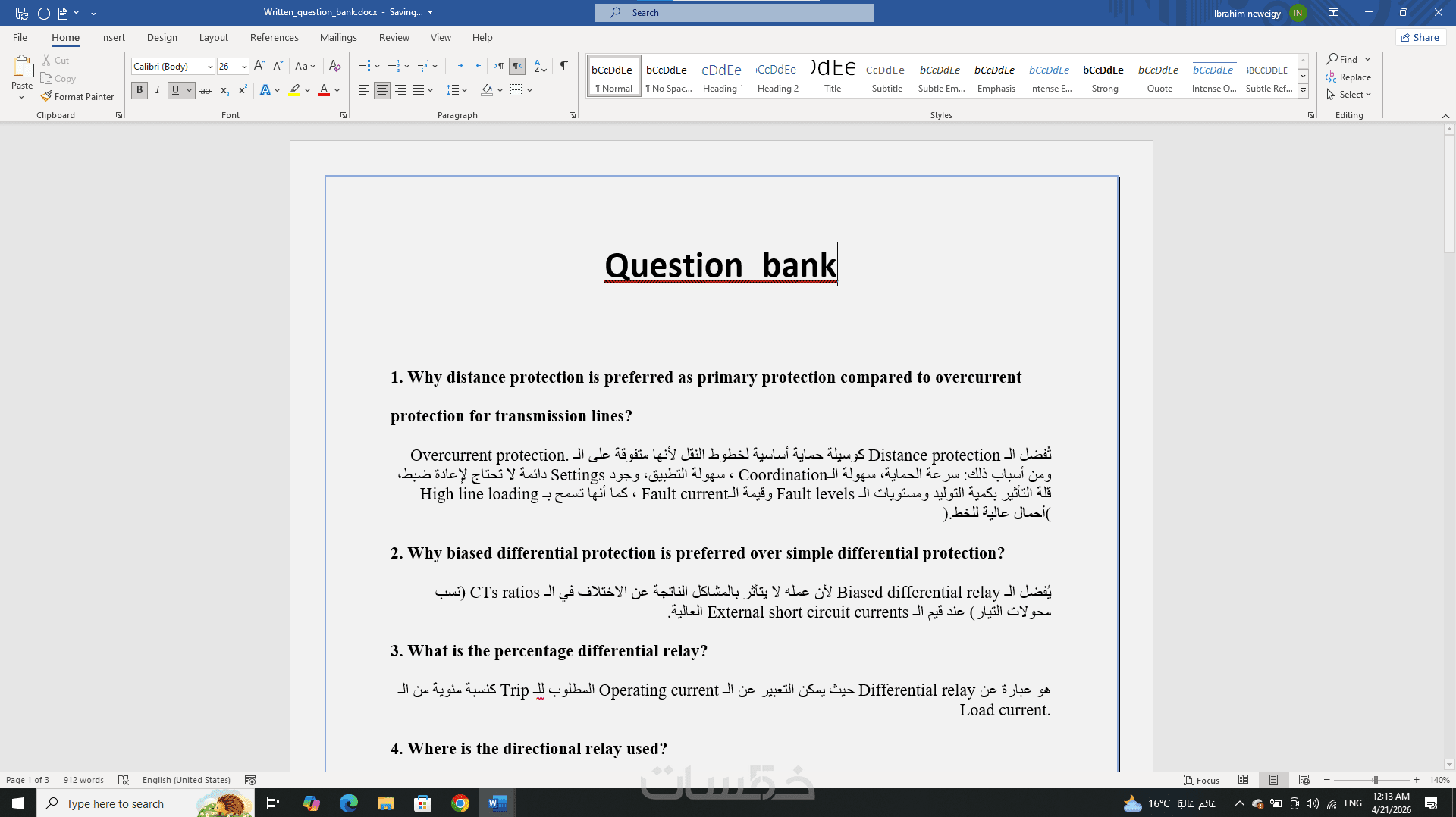1456x817 pixels.
Task: Click the Share button
Action: 1420,37
